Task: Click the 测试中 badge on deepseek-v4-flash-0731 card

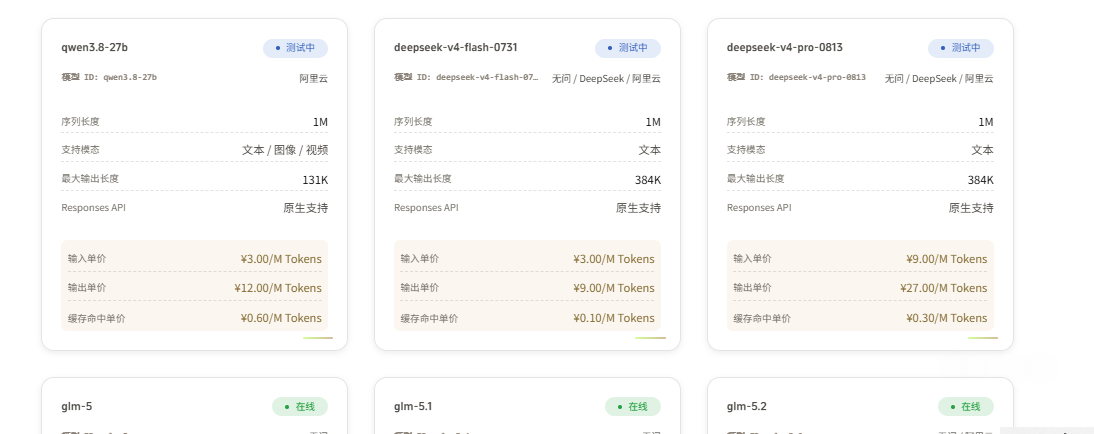Action: click(628, 48)
